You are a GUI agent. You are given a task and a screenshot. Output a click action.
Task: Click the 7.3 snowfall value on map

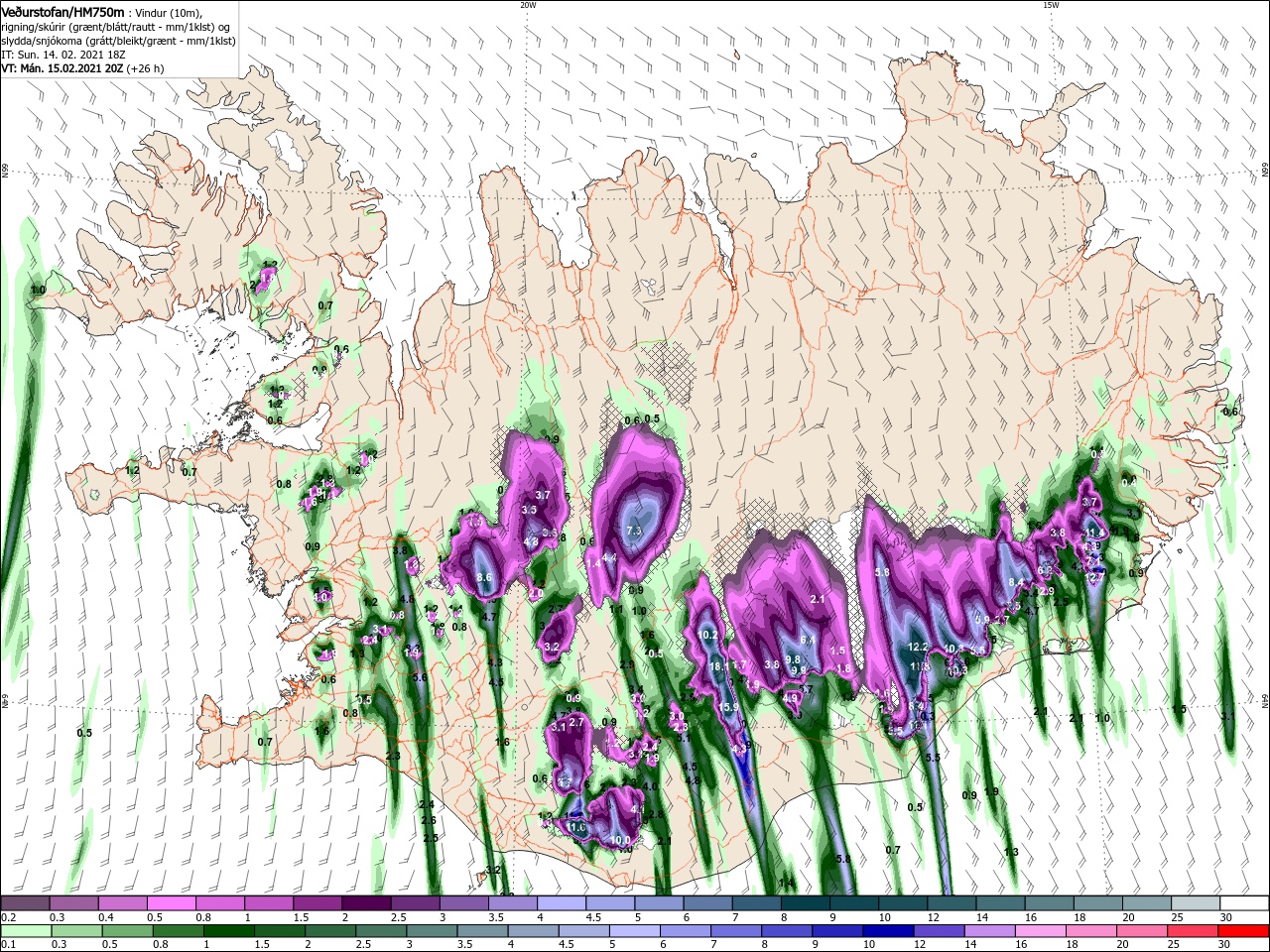(634, 533)
